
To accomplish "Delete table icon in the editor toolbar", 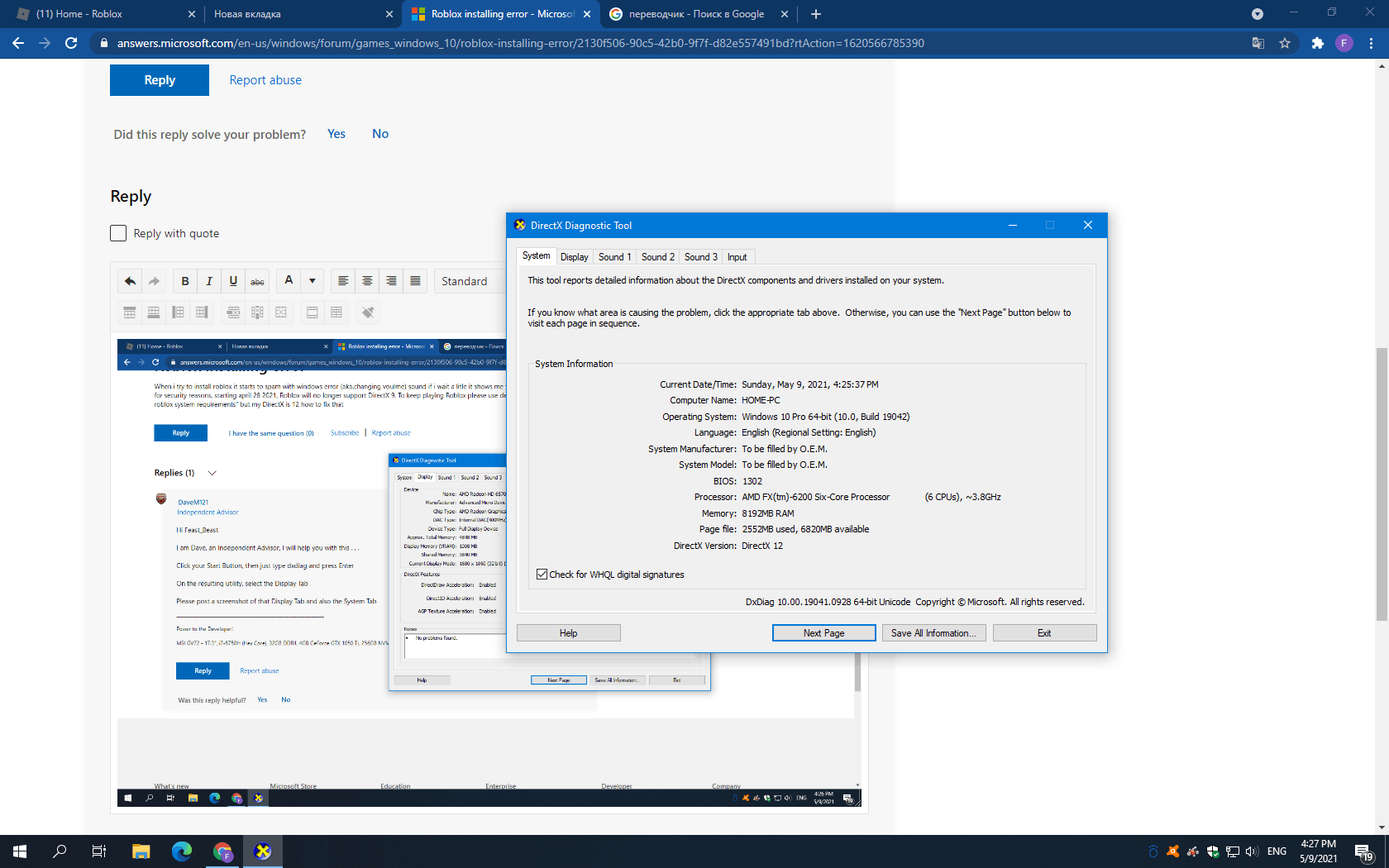I will [x=281, y=312].
